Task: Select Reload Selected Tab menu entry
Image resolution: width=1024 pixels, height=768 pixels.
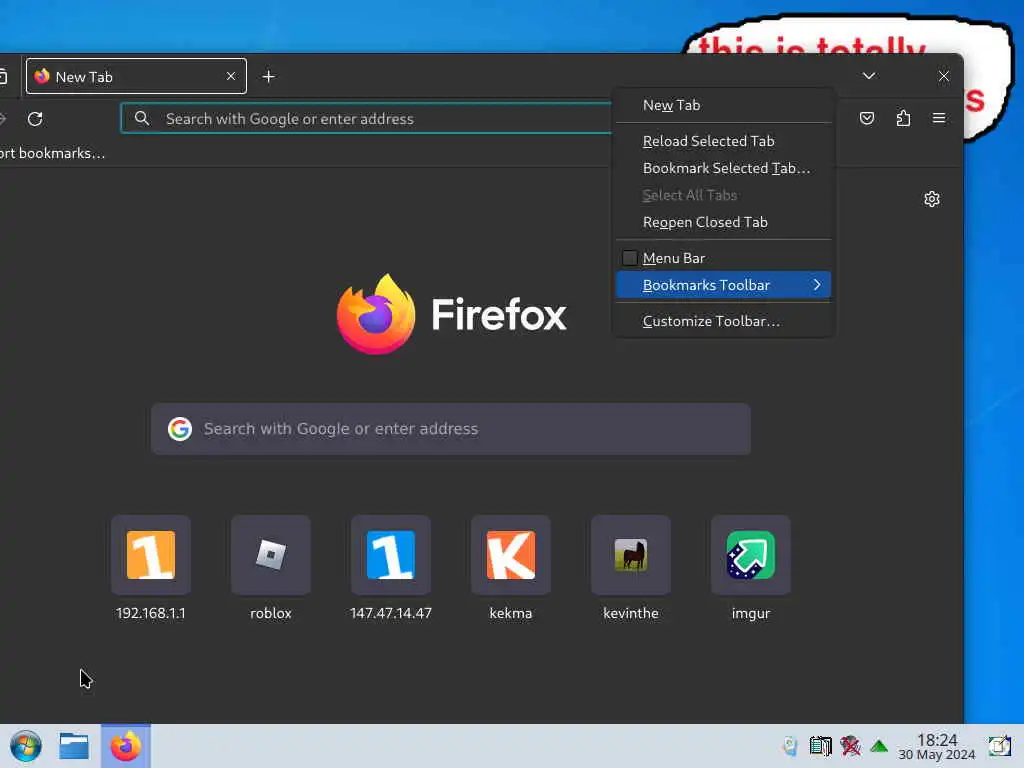Action: 723,141
